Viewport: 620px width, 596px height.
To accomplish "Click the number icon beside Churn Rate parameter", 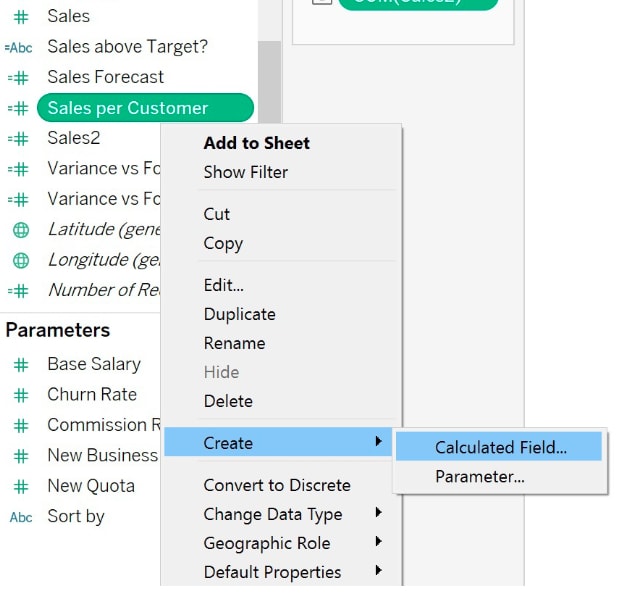I will tap(20, 395).
